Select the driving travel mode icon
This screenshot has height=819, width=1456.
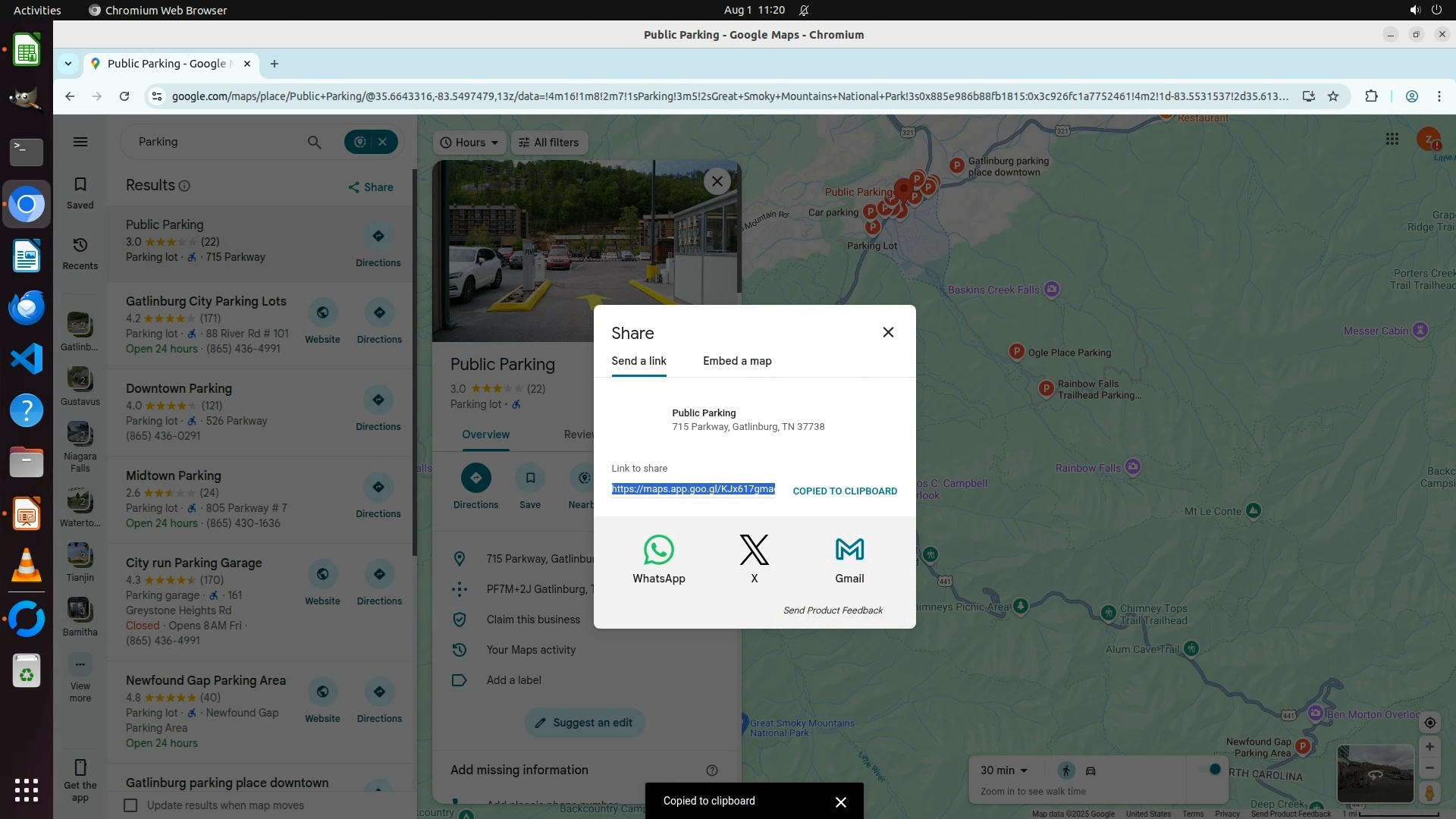(1090, 770)
